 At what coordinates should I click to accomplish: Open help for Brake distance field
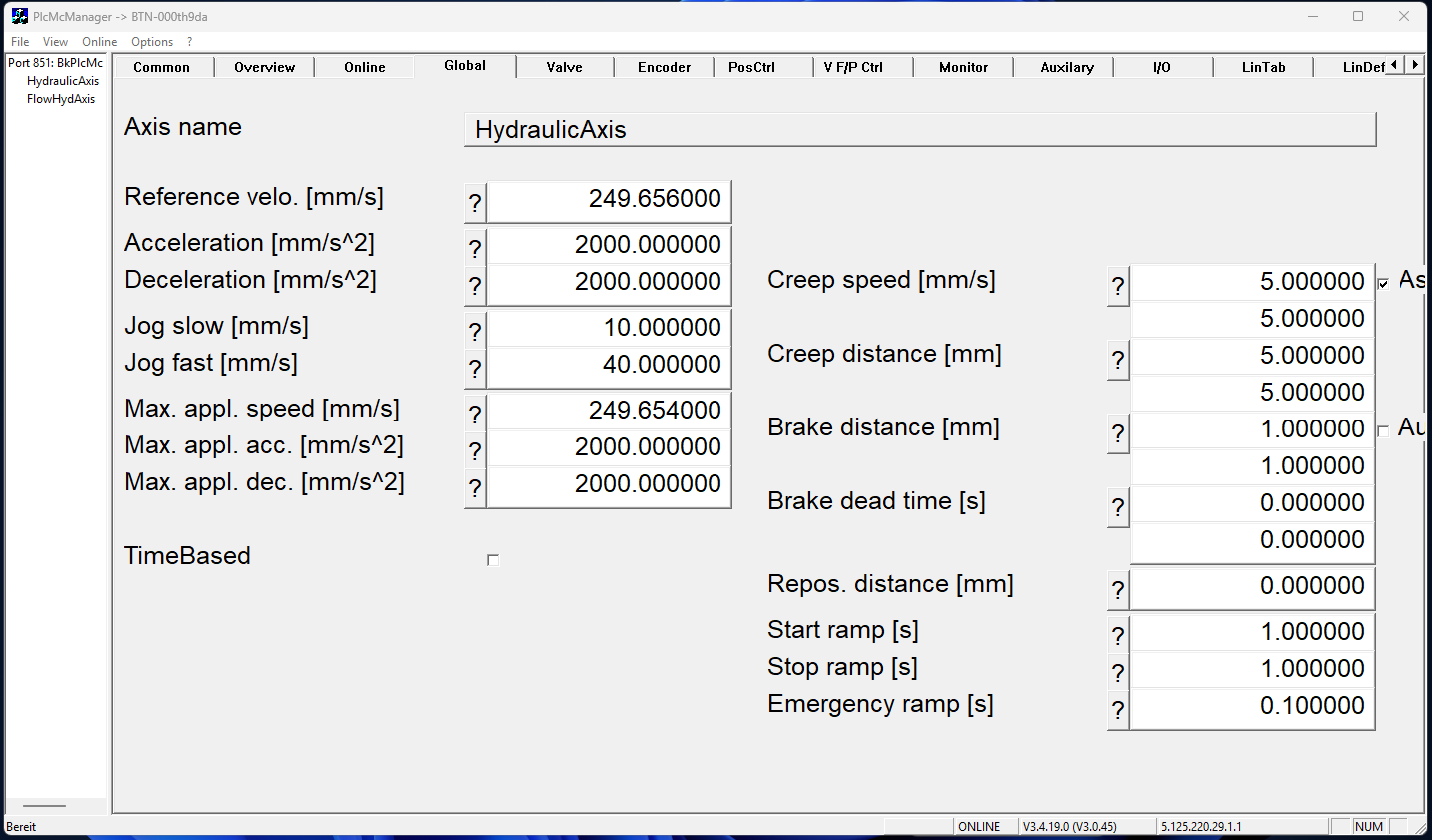(1118, 433)
